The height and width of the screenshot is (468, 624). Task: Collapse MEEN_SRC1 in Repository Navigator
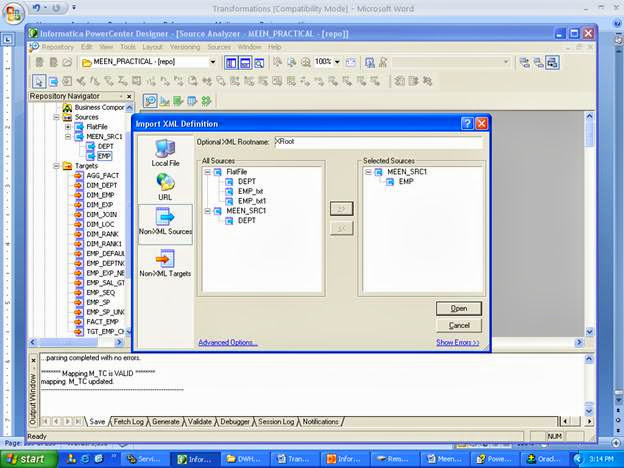[68, 136]
